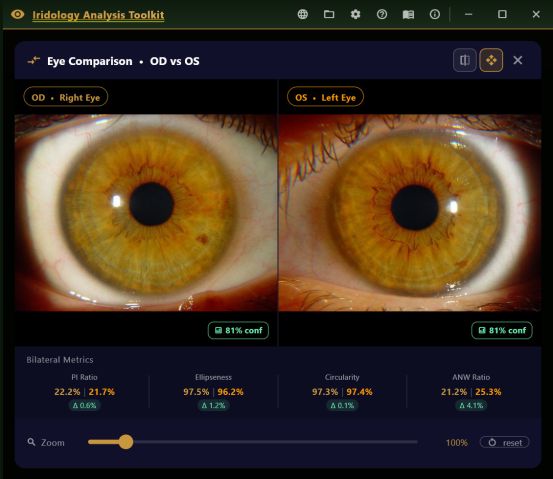Click the eye logo icon in title bar
This screenshot has height=479, width=553.
point(17,14)
